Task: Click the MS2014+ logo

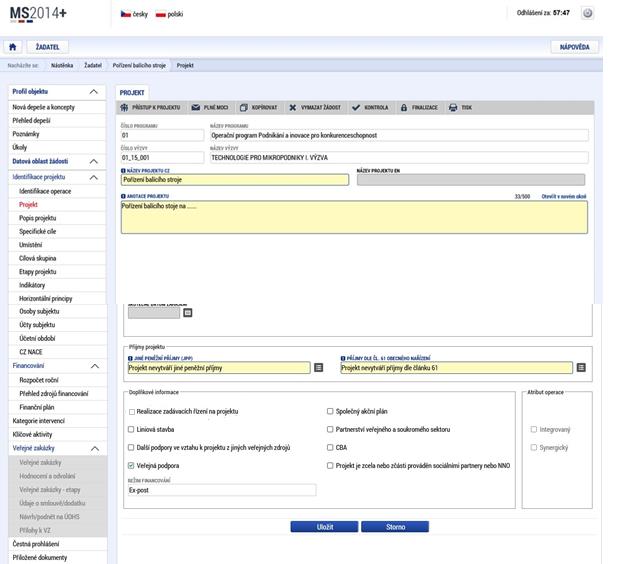Action: click(x=38, y=14)
